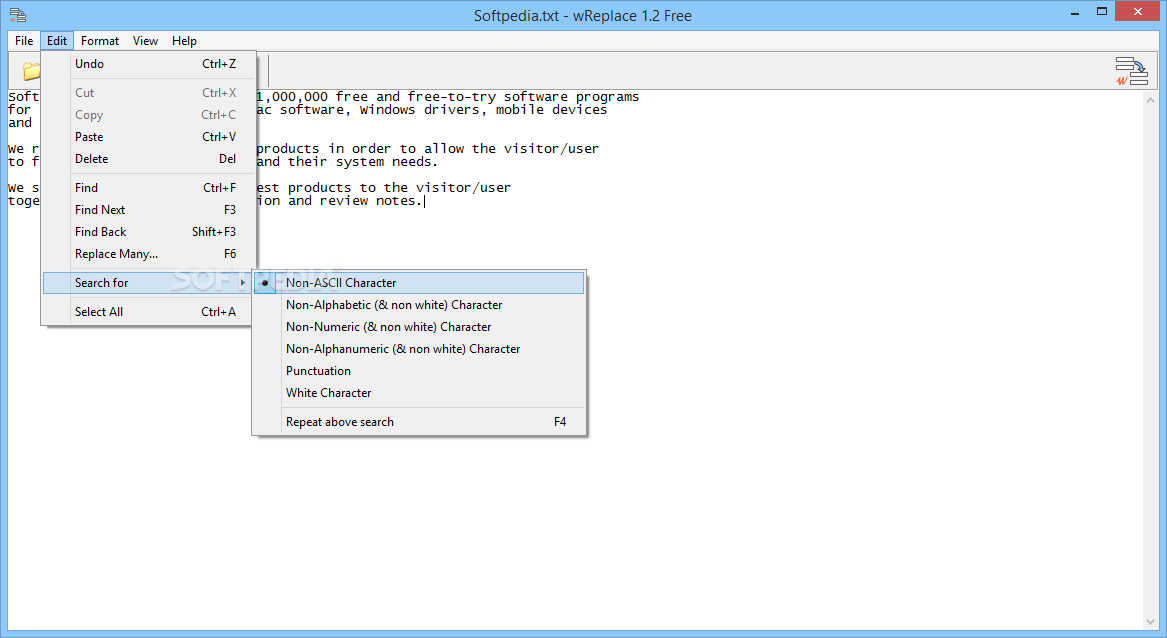Choose Paste from the Edit menu
The height and width of the screenshot is (638, 1167).
[149, 137]
